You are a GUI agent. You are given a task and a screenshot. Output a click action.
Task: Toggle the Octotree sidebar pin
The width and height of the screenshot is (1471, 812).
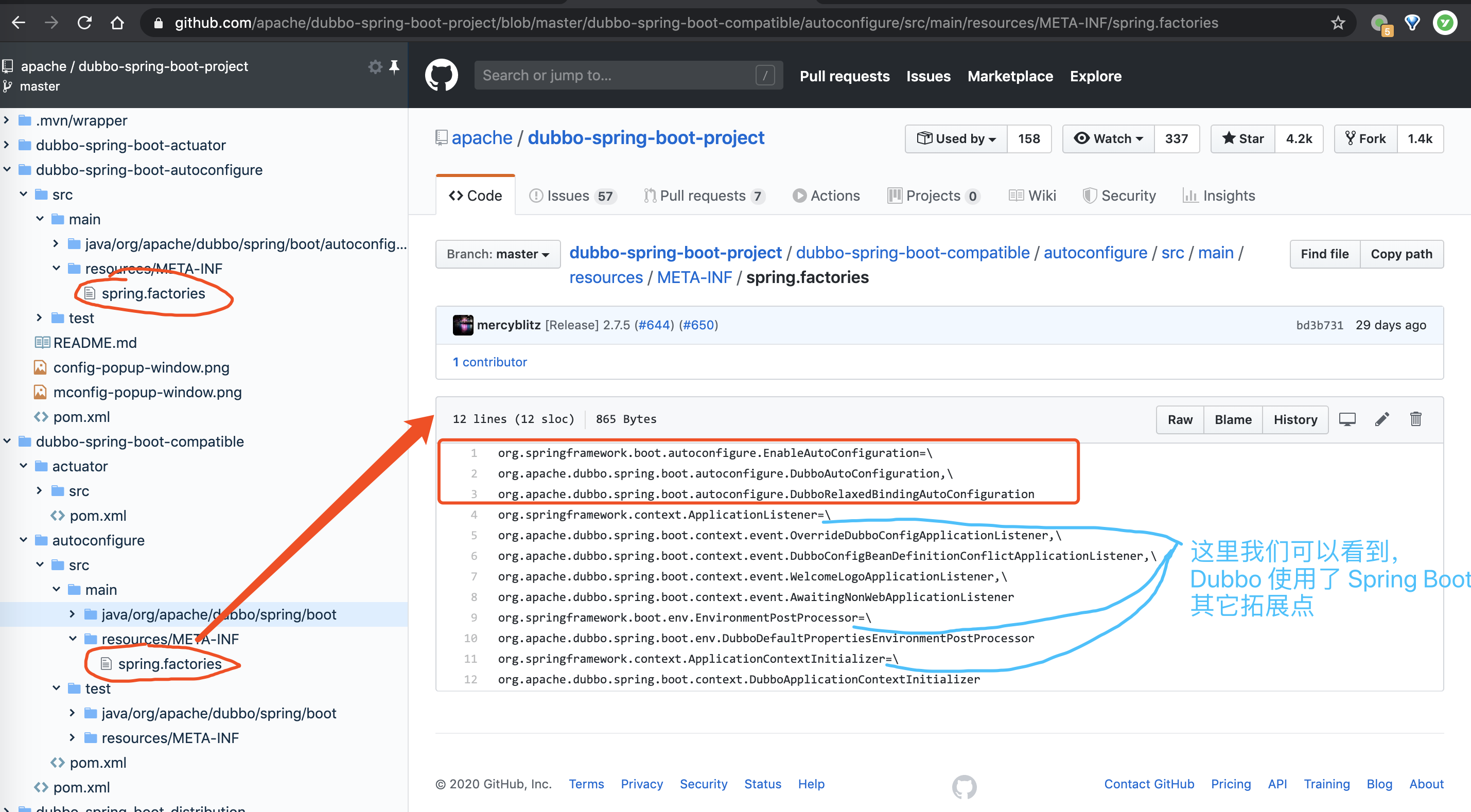coord(394,67)
